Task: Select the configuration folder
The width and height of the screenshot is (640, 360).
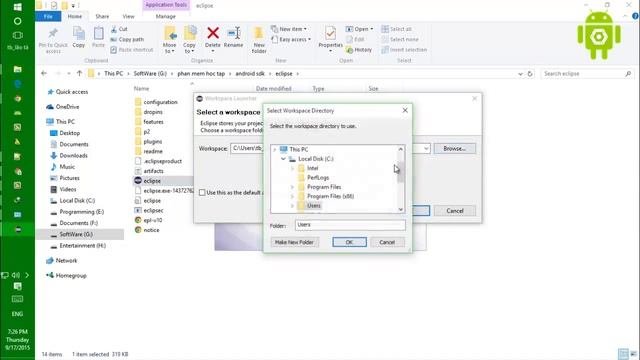Action: (160, 102)
